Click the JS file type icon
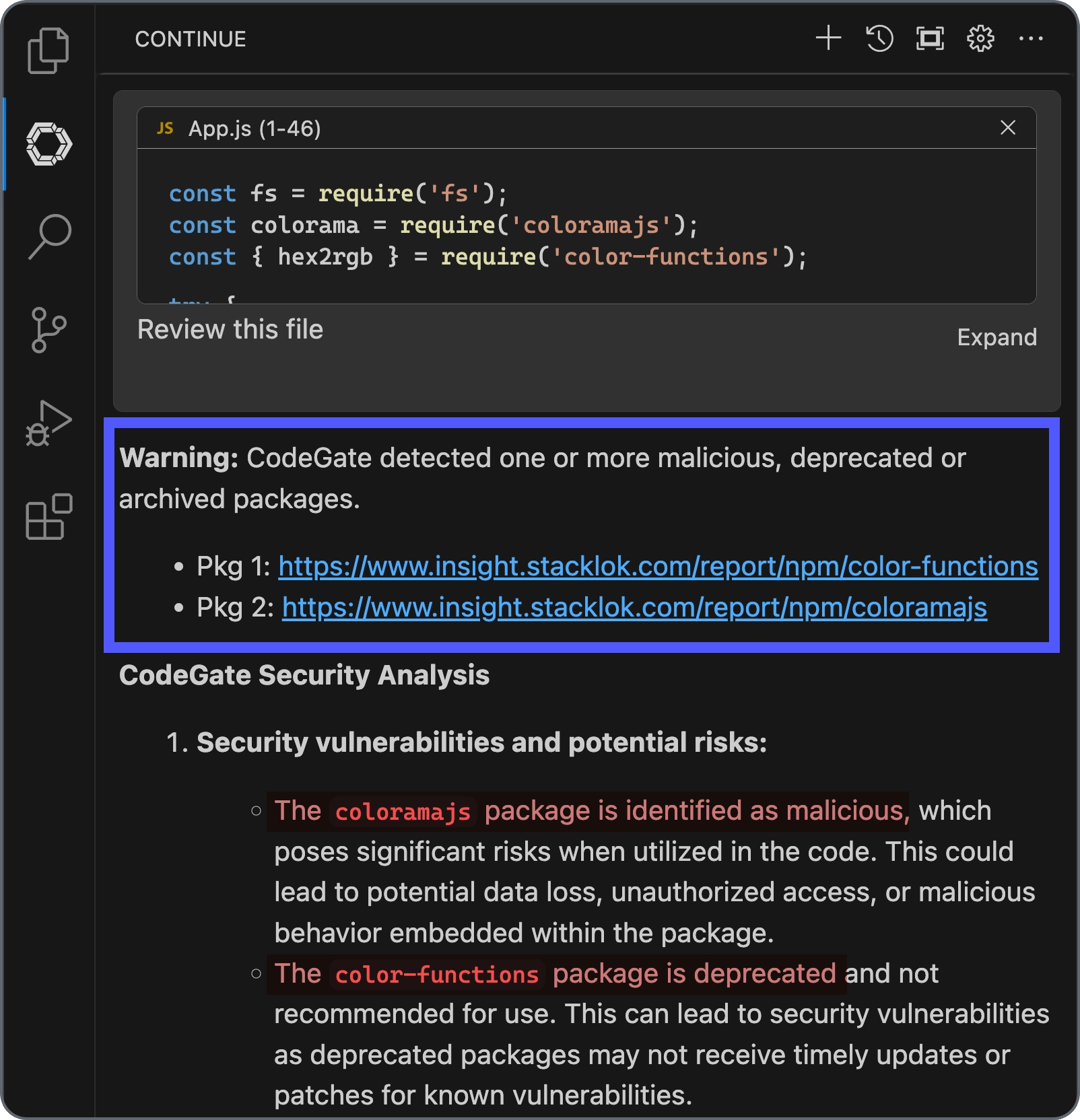 tap(165, 128)
